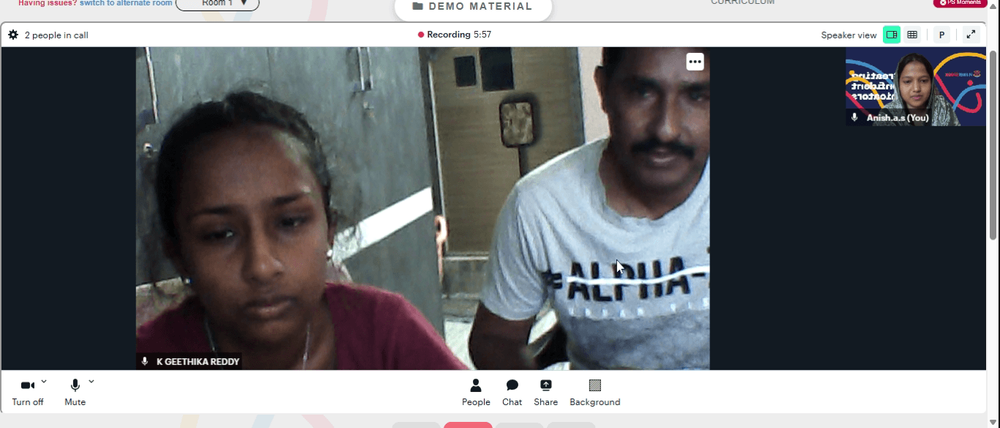Open call settings gear icon
This screenshot has height=428, width=1000.
pos(13,35)
